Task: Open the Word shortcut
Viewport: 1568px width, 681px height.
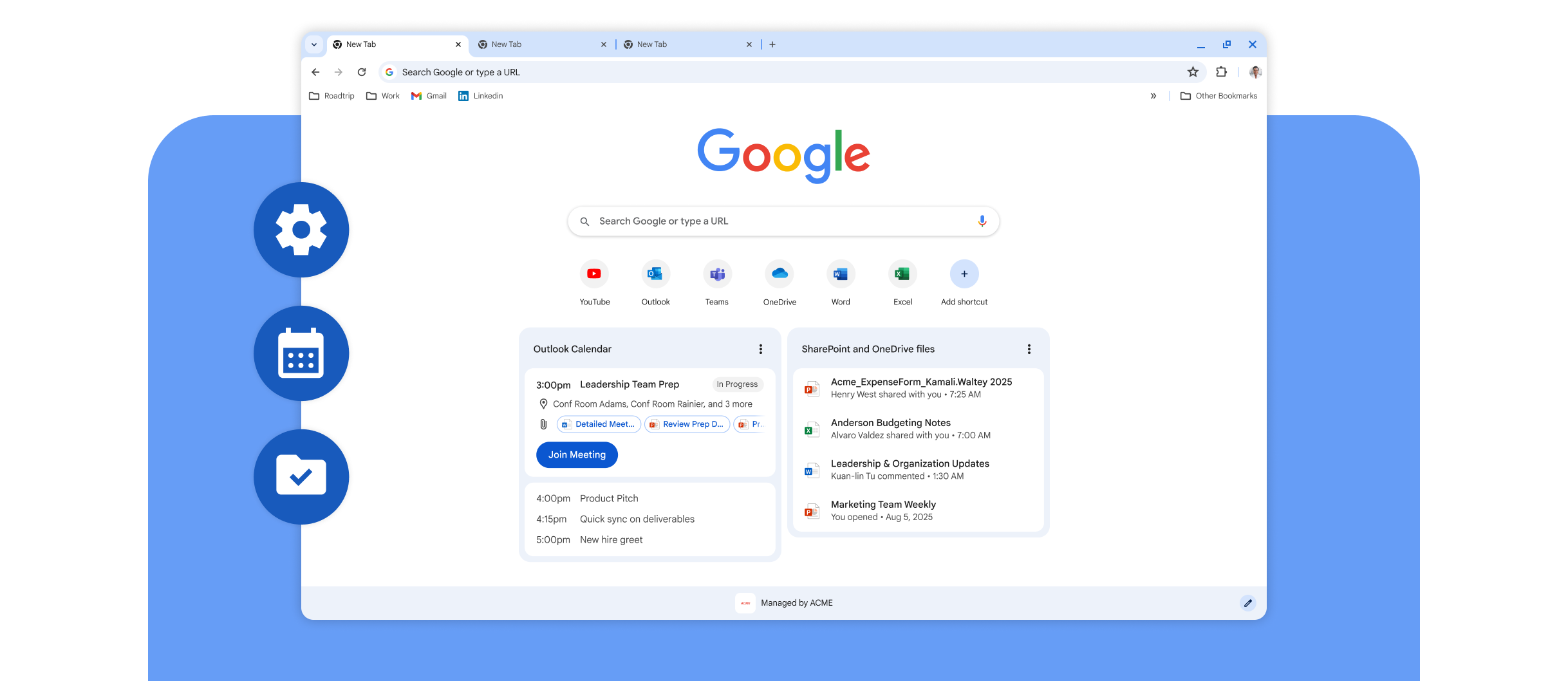Action: pyautogui.click(x=840, y=274)
